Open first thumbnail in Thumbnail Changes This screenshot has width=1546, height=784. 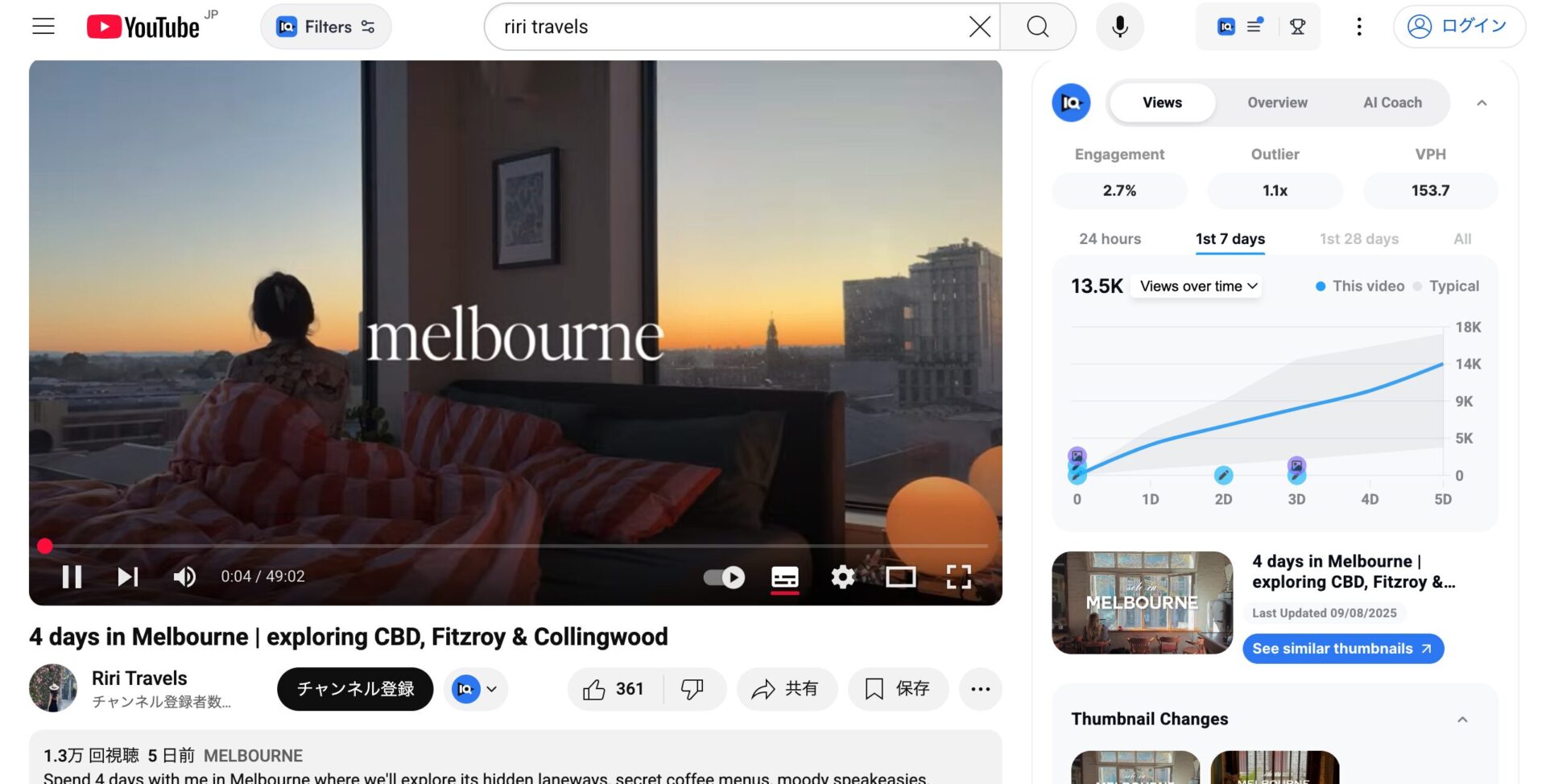pos(1135,768)
